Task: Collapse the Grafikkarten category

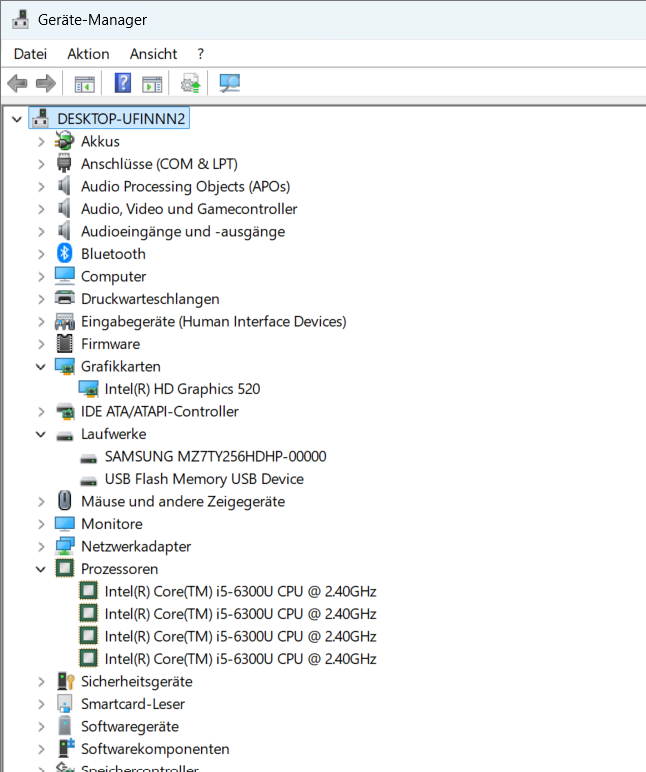Action: [x=41, y=366]
